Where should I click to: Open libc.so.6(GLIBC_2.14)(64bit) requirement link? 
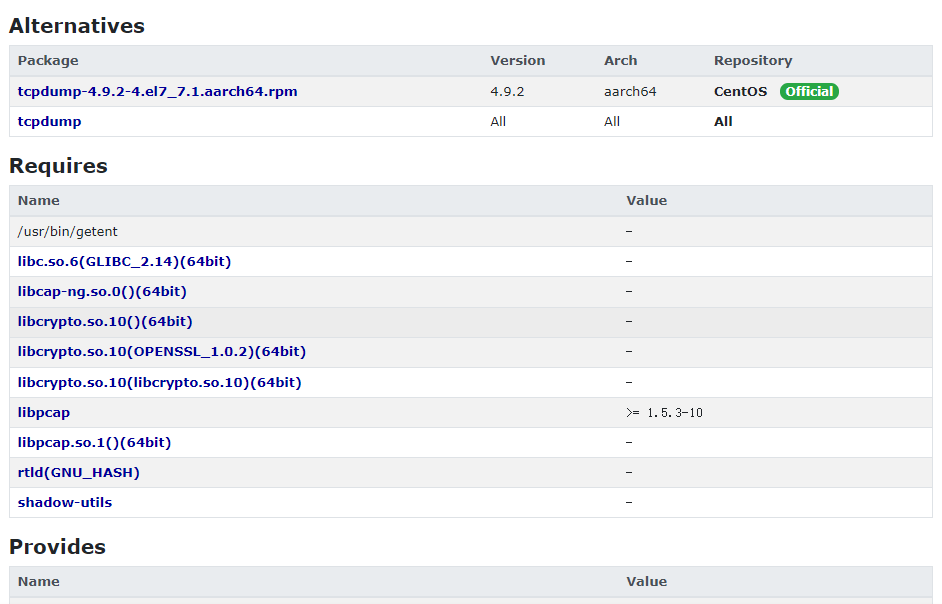[124, 261]
